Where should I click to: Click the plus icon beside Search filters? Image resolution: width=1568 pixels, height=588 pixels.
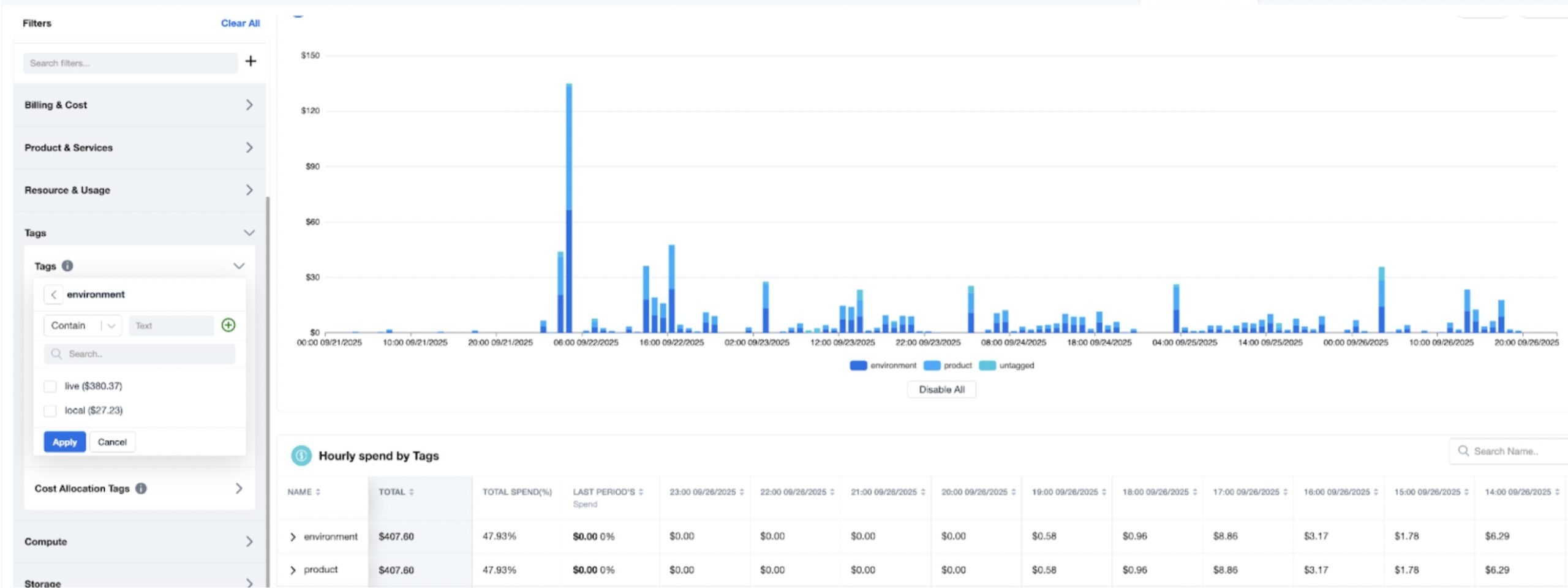click(251, 61)
